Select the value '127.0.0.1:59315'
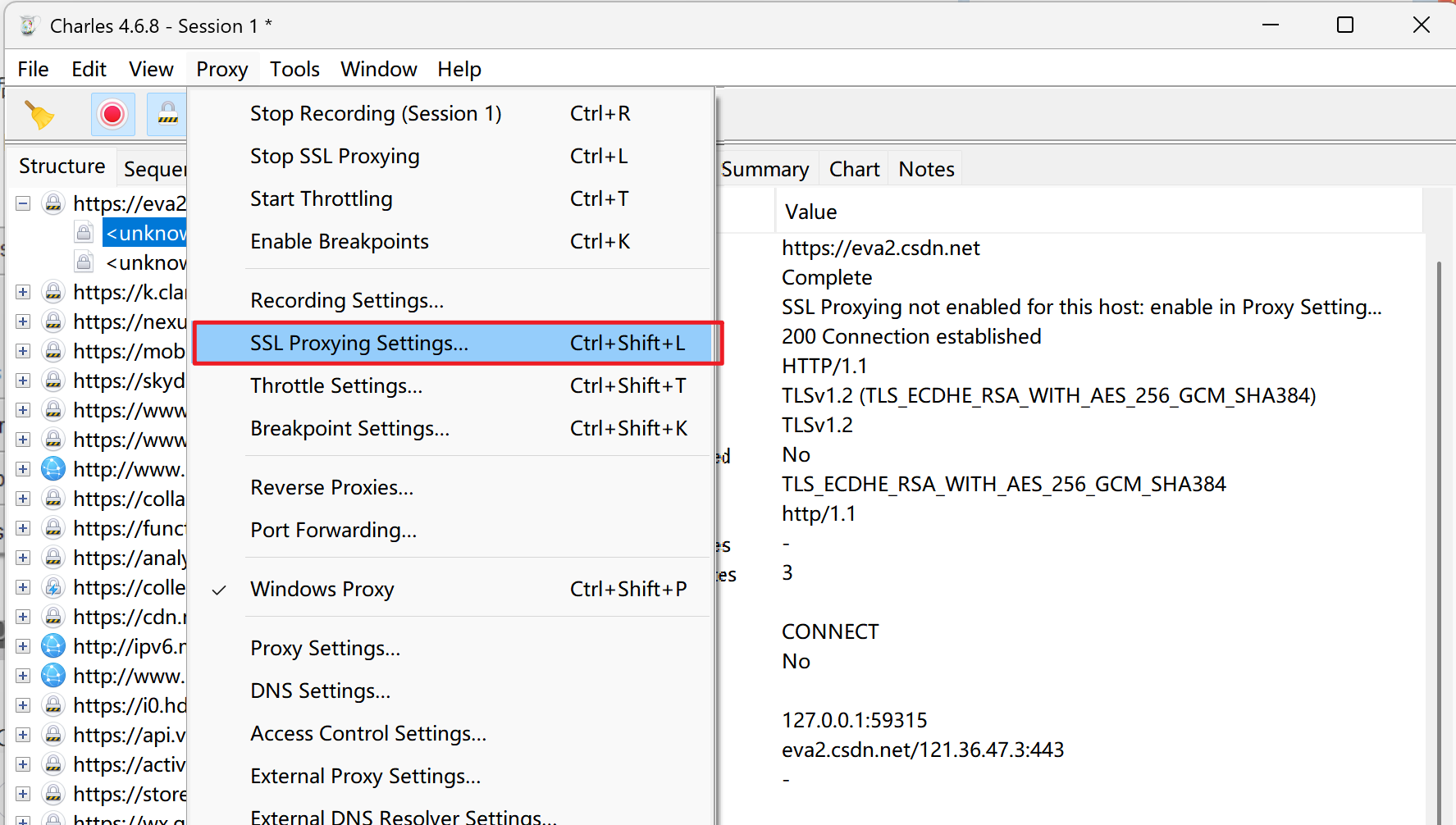The height and width of the screenshot is (825, 1456). (854, 720)
